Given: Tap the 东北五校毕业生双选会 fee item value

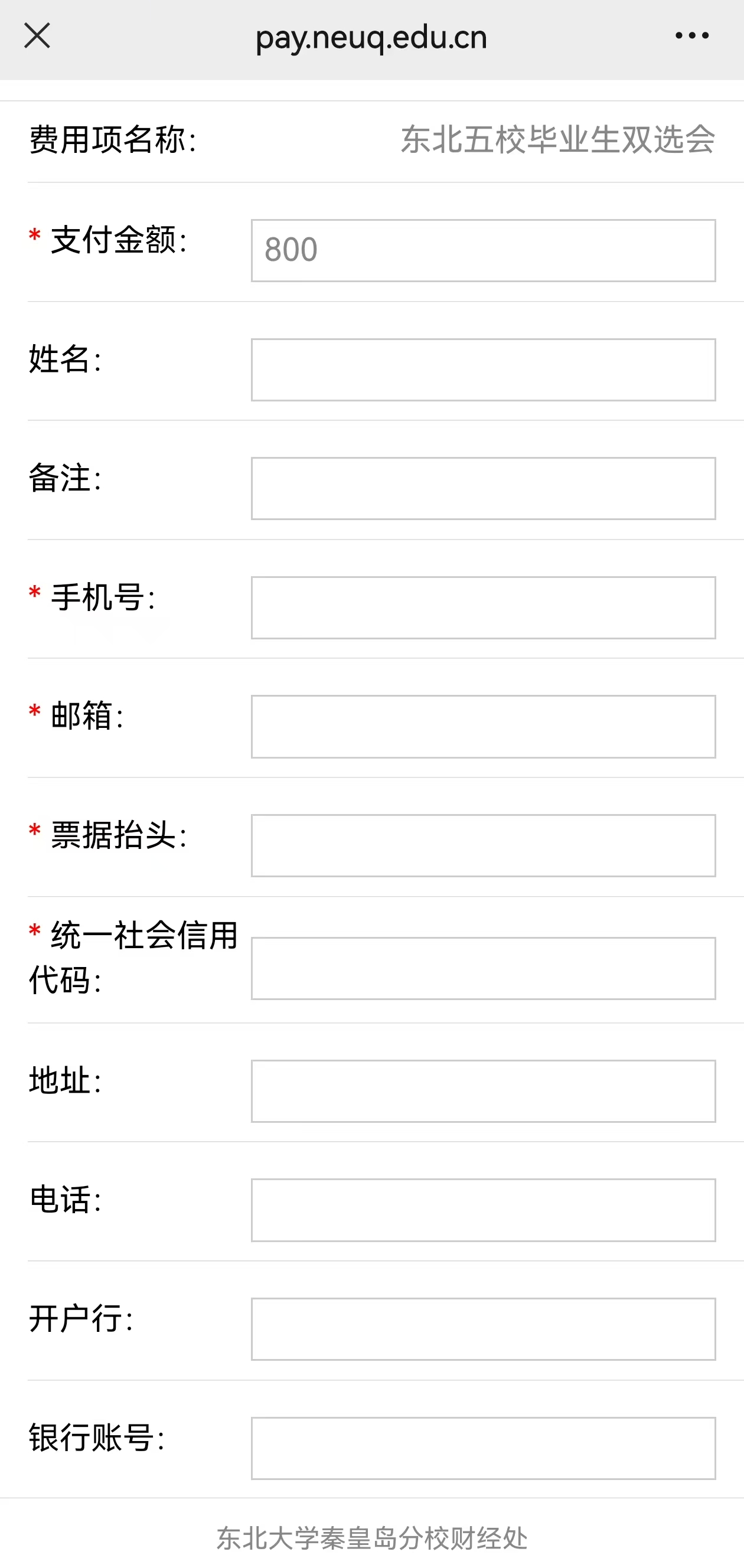Looking at the screenshot, I should click(x=557, y=139).
